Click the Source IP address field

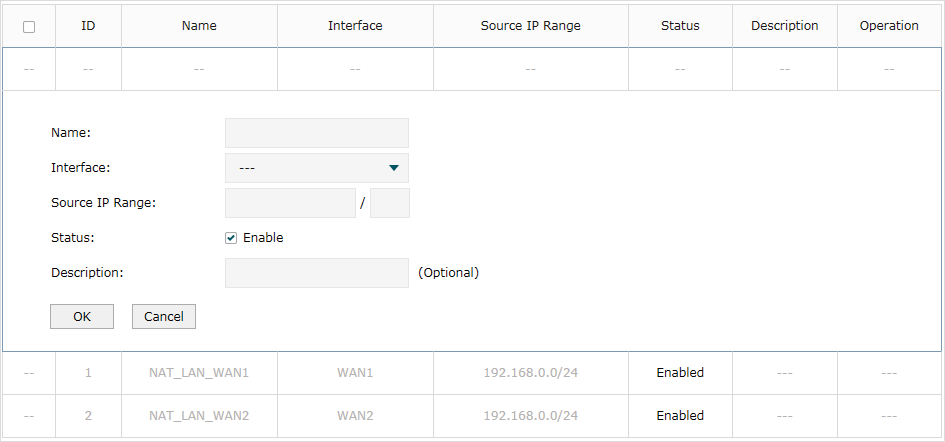coord(290,203)
